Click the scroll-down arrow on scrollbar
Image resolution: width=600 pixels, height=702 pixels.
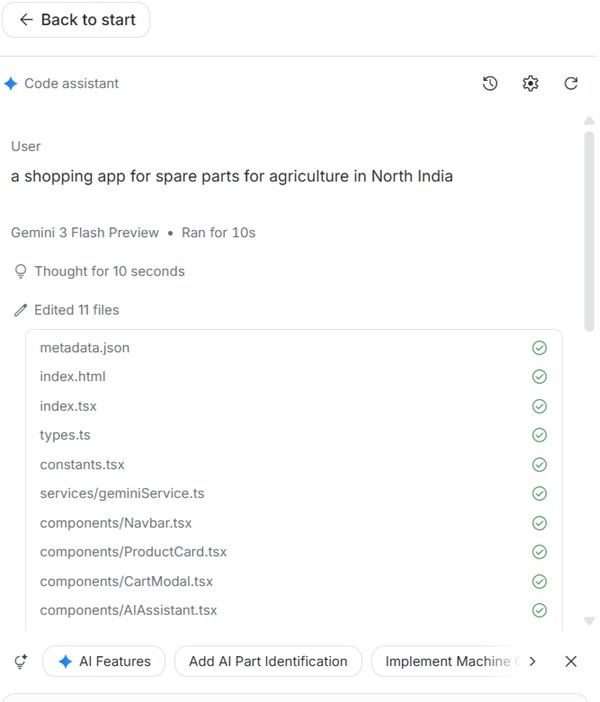coord(589,621)
